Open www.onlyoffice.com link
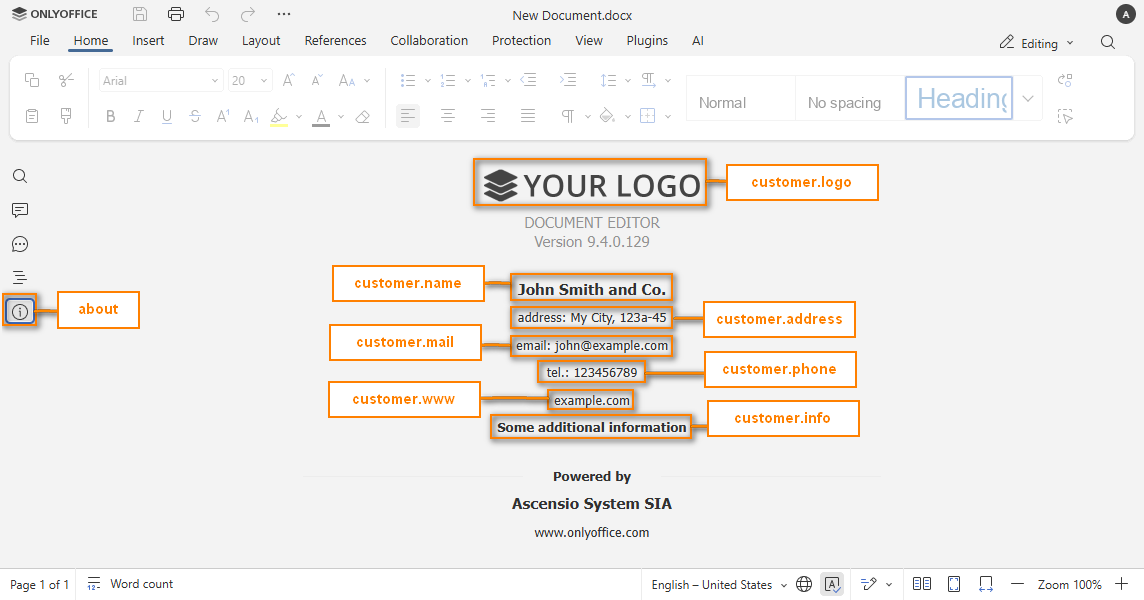The height and width of the screenshot is (600, 1144). point(592,533)
